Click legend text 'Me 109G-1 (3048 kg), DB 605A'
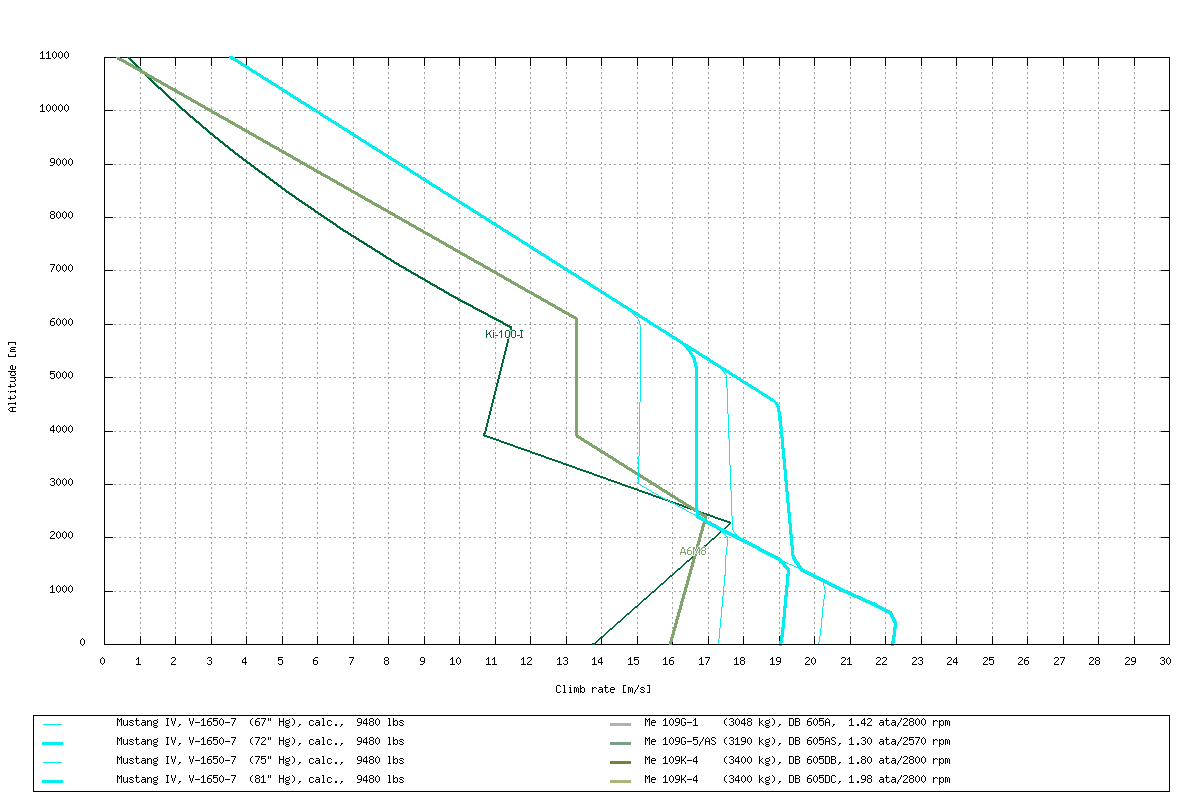 tap(737, 722)
